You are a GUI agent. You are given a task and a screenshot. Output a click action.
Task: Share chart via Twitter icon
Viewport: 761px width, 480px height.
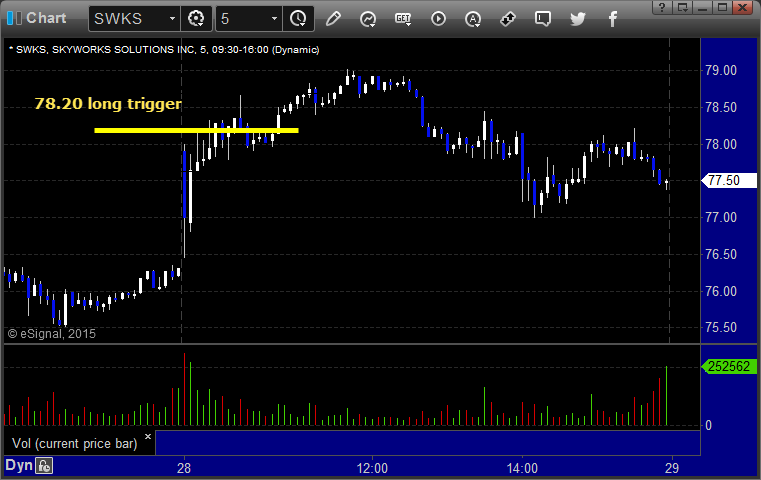(578, 19)
